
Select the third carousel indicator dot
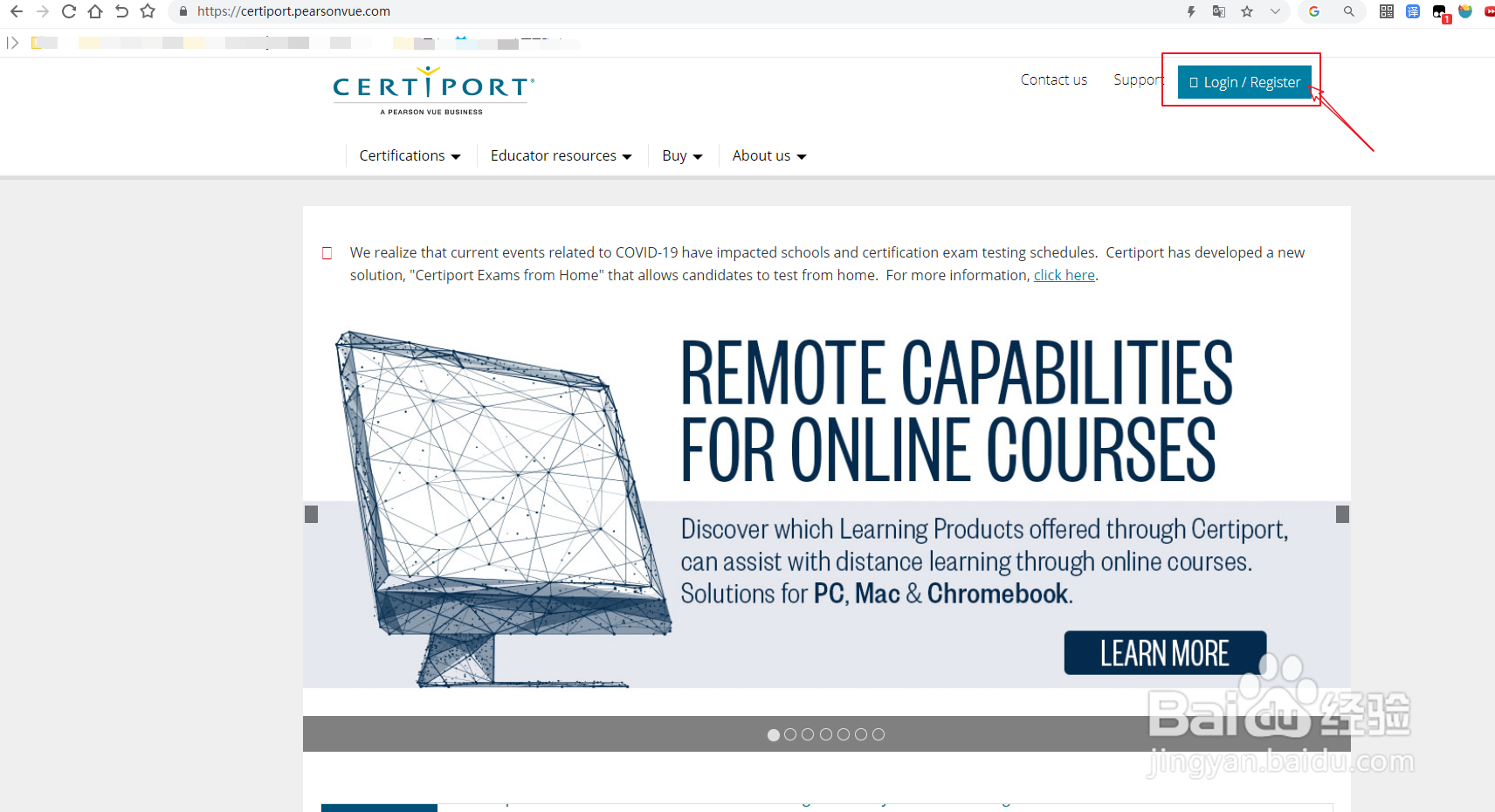point(808,734)
